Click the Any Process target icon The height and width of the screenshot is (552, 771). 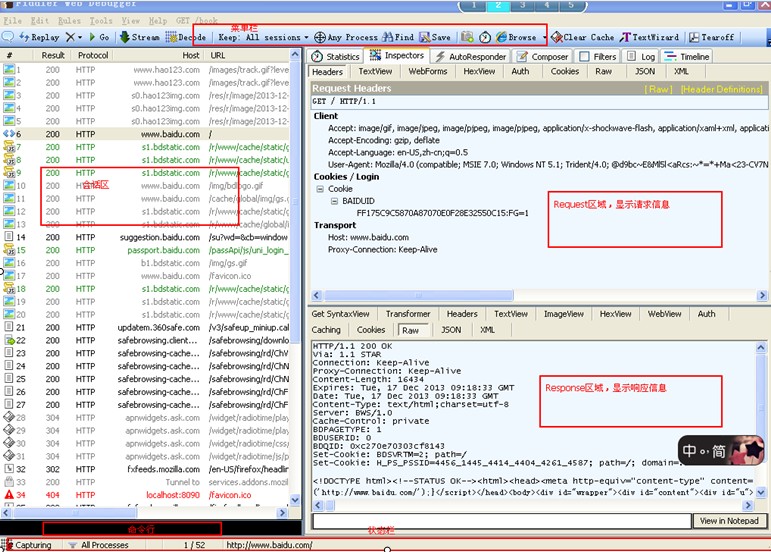tap(320, 37)
